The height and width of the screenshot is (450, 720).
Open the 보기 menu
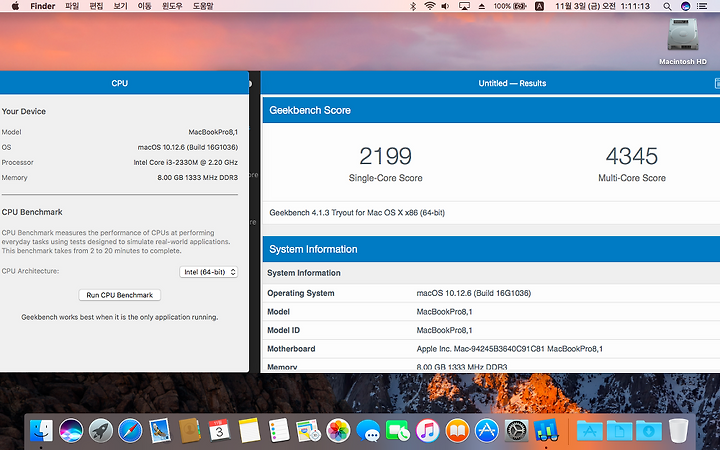pyautogui.click(x=120, y=6)
